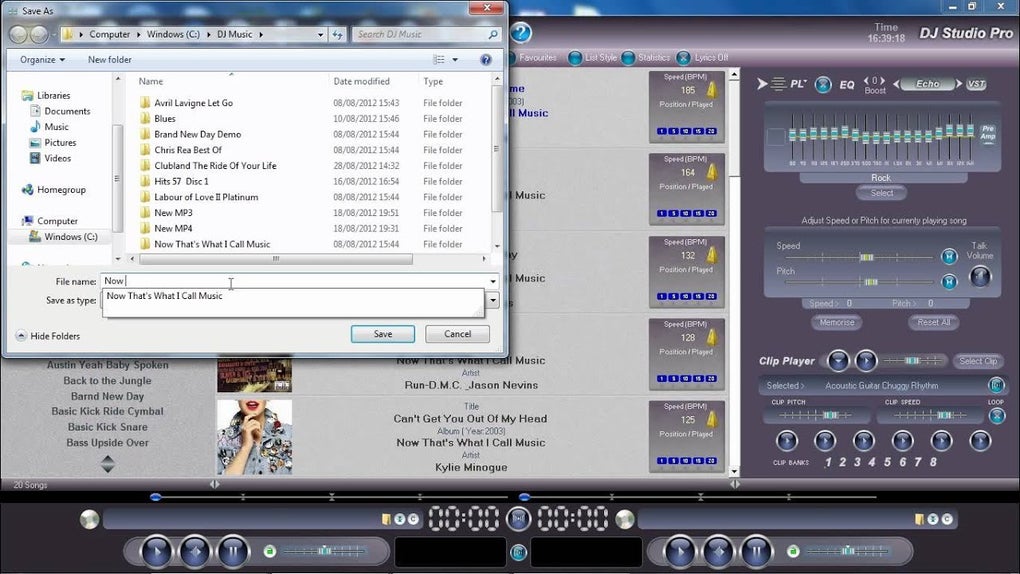This screenshot has width=1020, height=574.
Task: Toggle the Favourites option
Action: [x=537, y=57]
